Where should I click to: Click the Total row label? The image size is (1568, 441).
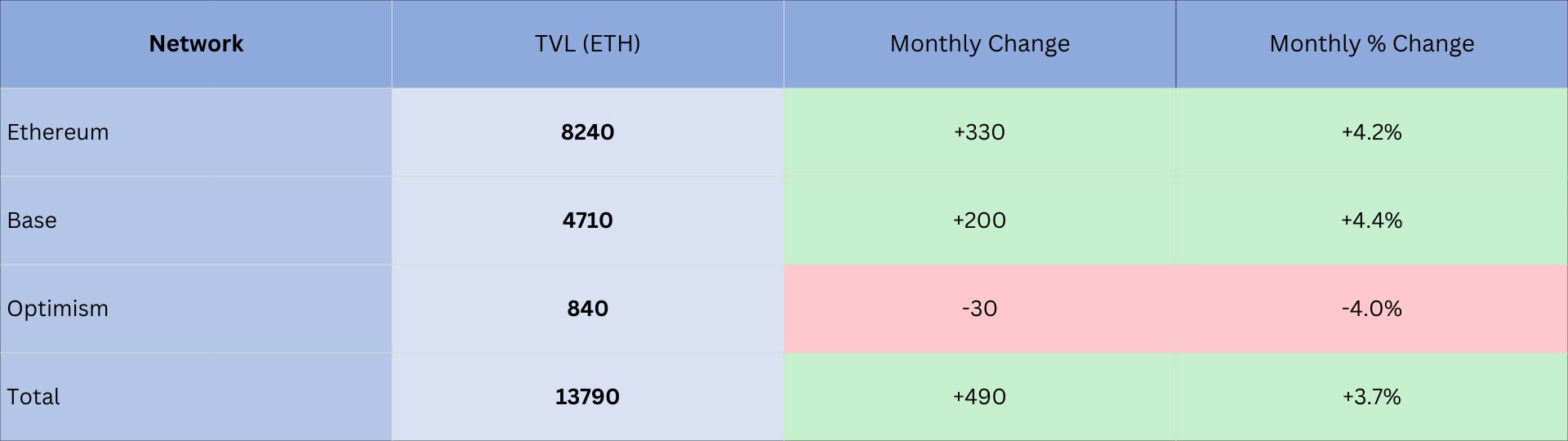[34, 397]
